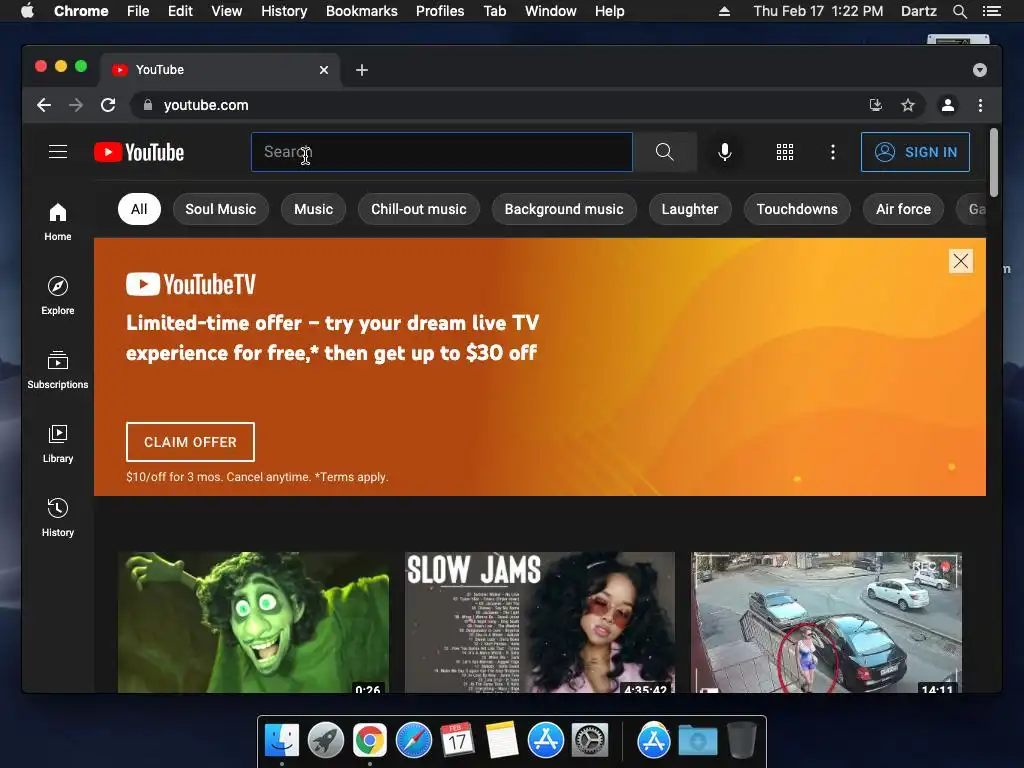
Task: Open Calendar from the Dock
Action: pyautogui.click(x=457, y=740)
